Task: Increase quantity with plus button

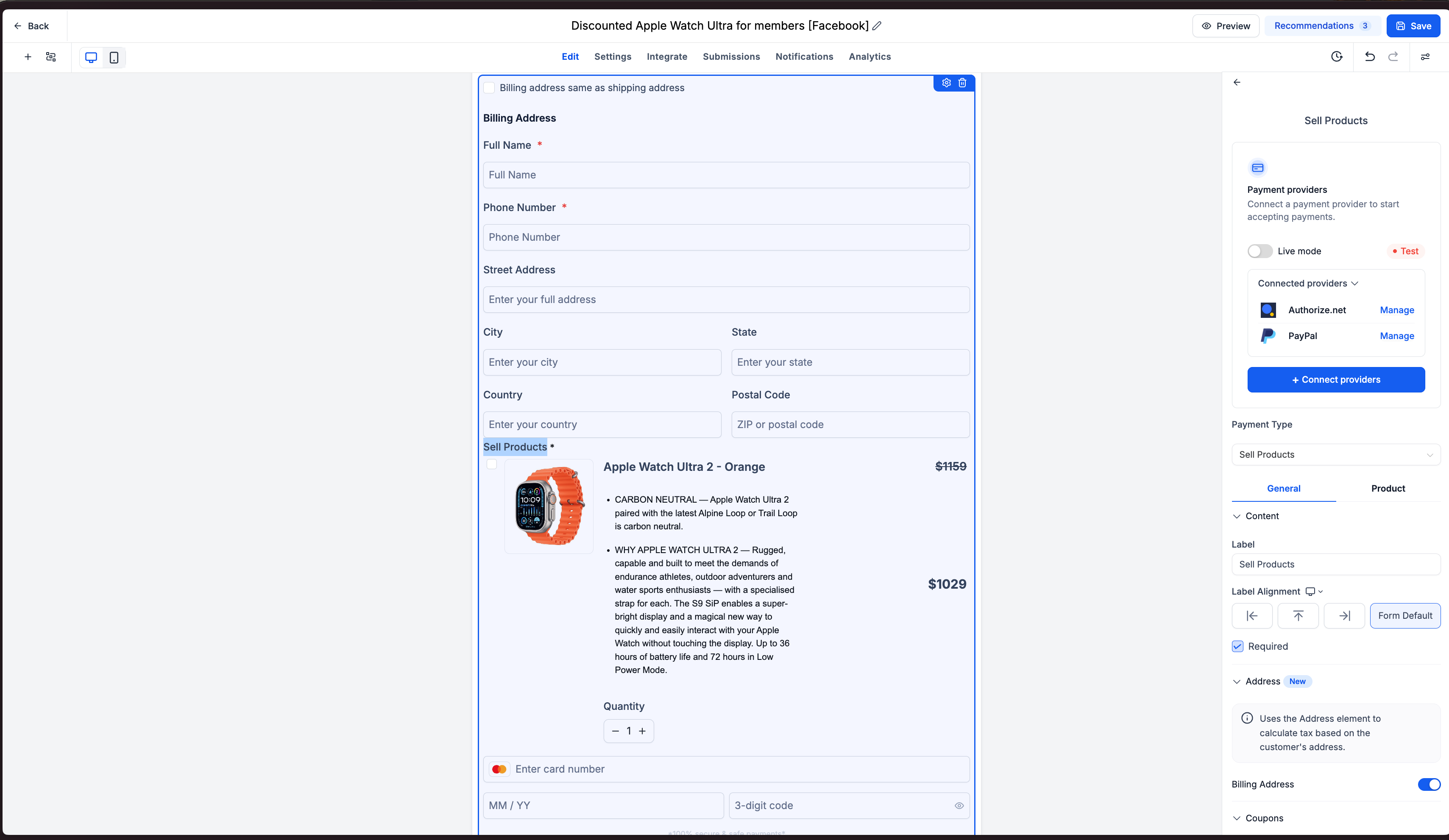Action: pyautogui.click(x=642, y=731)
